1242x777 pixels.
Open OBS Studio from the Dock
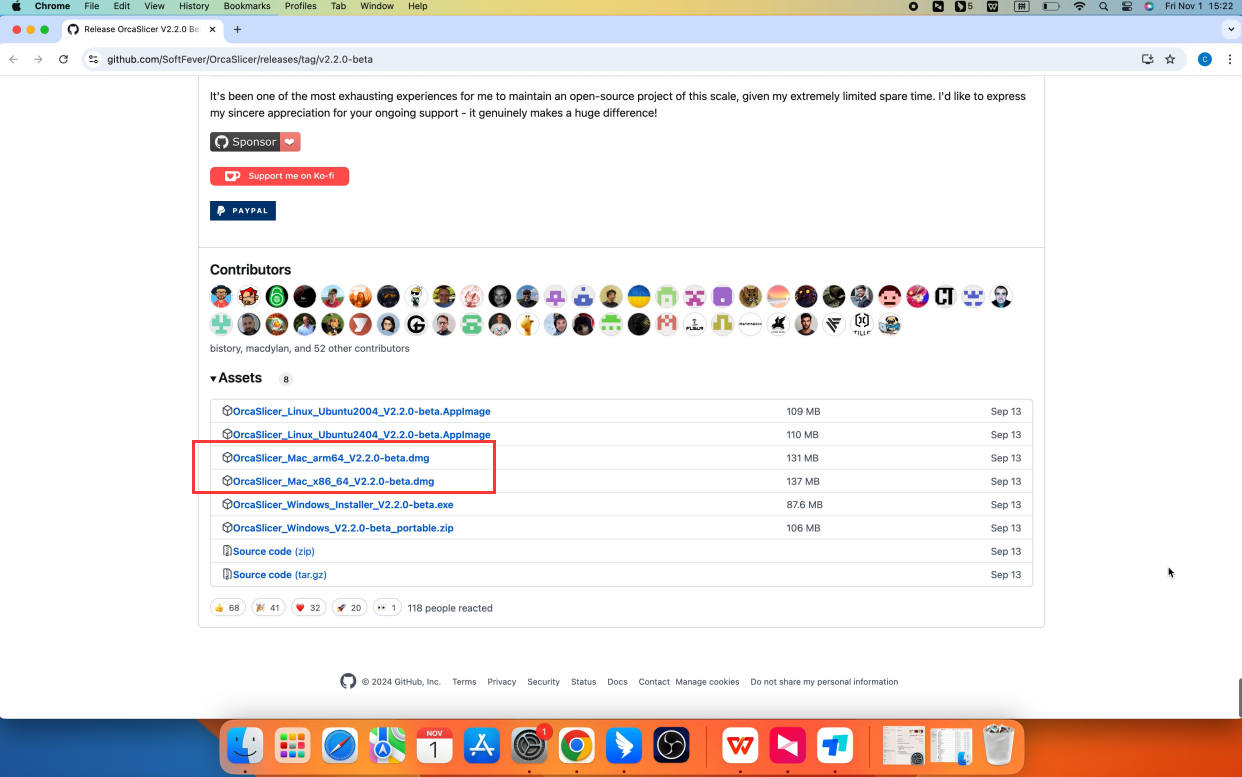point(671,745)
